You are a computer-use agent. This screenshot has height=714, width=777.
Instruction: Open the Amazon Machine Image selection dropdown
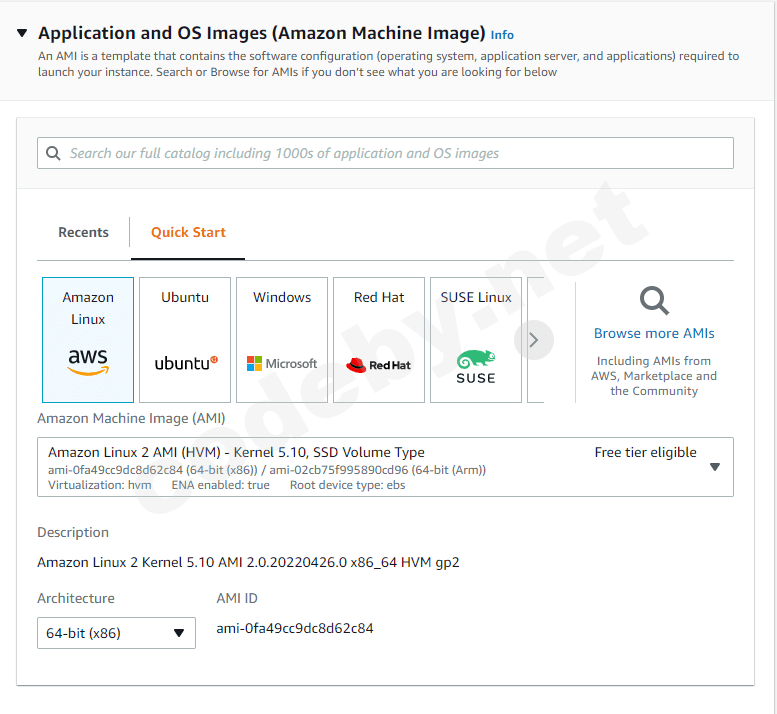pyautogui.click(x=385, y=467)
